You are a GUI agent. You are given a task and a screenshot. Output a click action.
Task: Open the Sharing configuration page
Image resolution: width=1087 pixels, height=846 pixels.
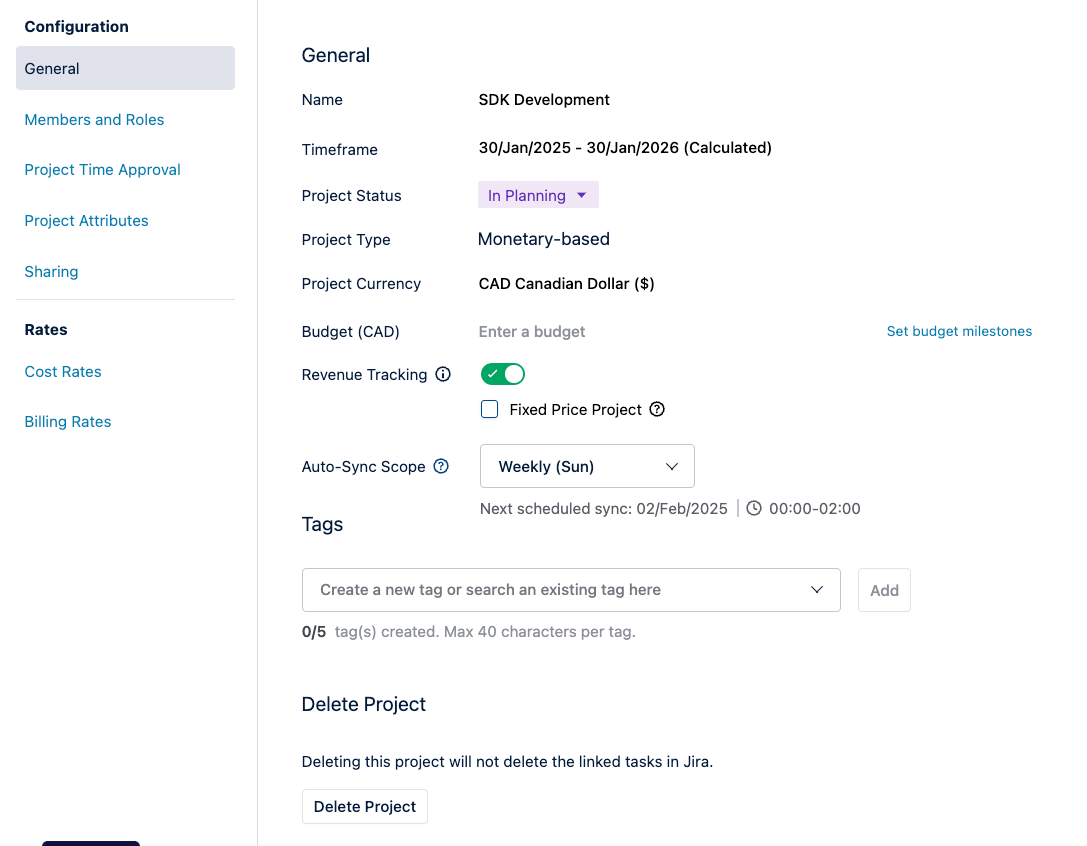[x=51, y=272]
